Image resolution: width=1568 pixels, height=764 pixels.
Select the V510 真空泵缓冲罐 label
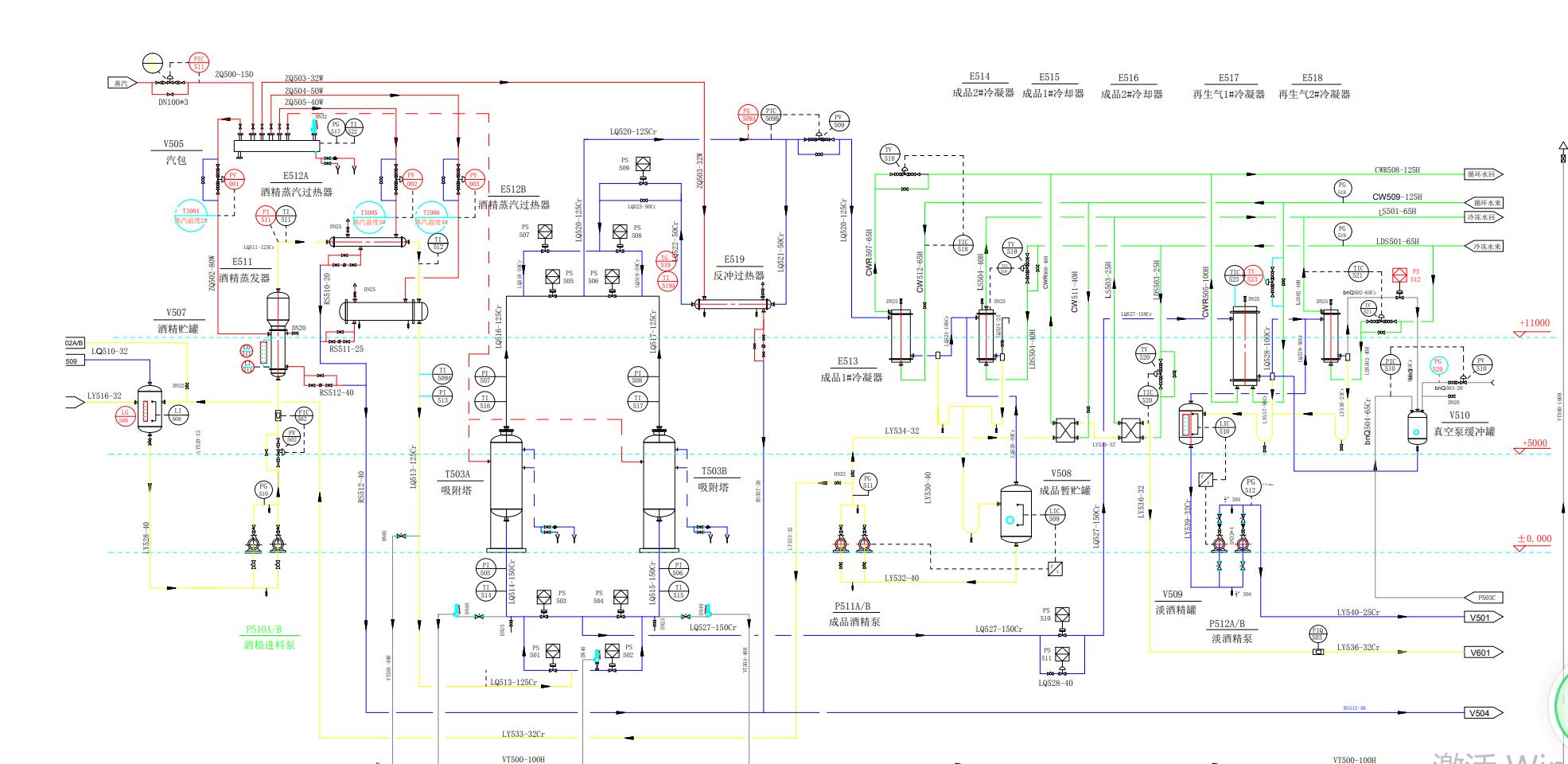(1464, 423)
